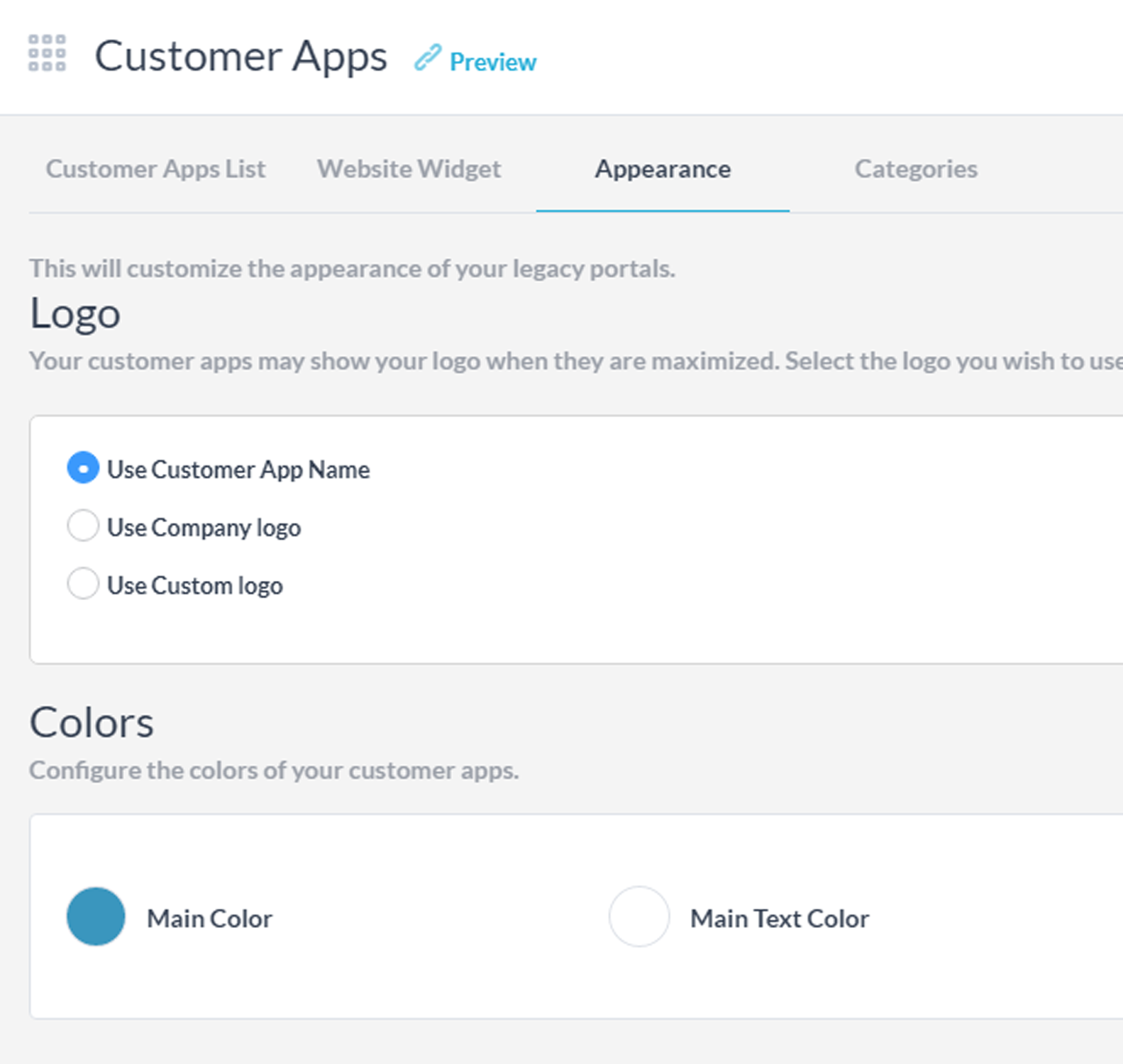
Task: Click the Customer Apps page title
Action: click(x=241, y=57)
